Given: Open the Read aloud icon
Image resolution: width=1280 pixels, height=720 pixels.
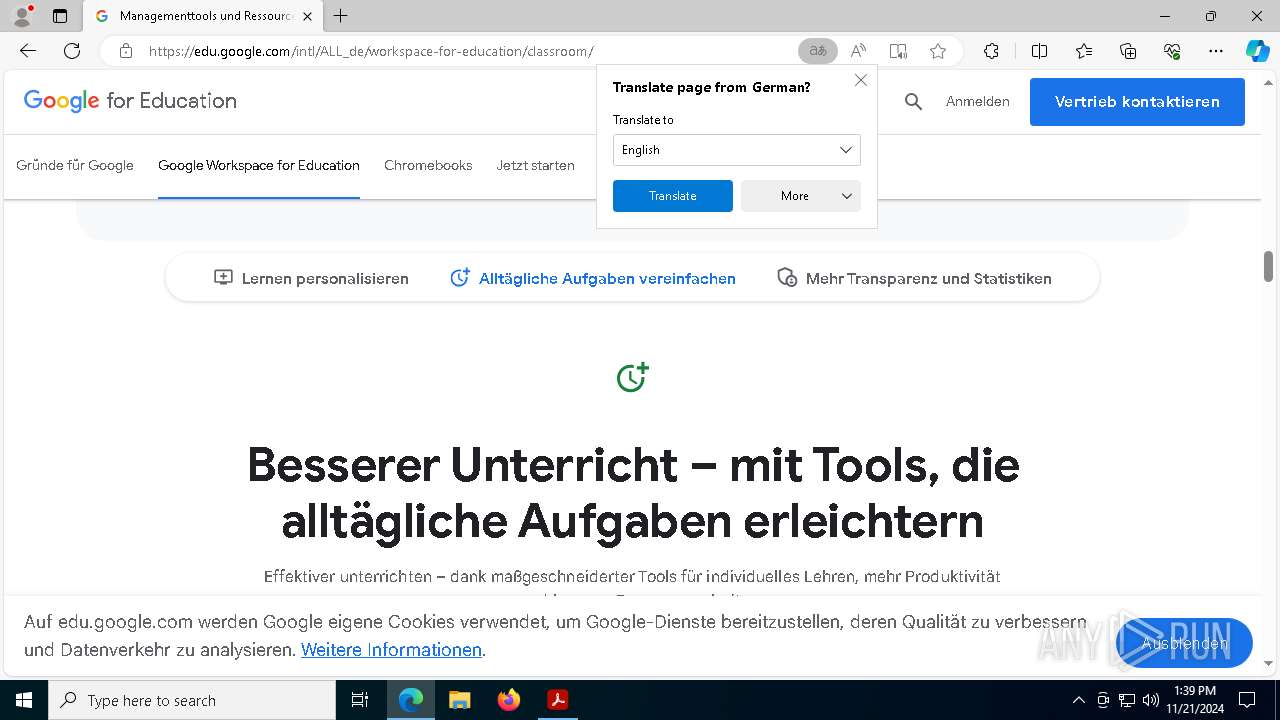Looking at the screenshot, I should [858, 51].
